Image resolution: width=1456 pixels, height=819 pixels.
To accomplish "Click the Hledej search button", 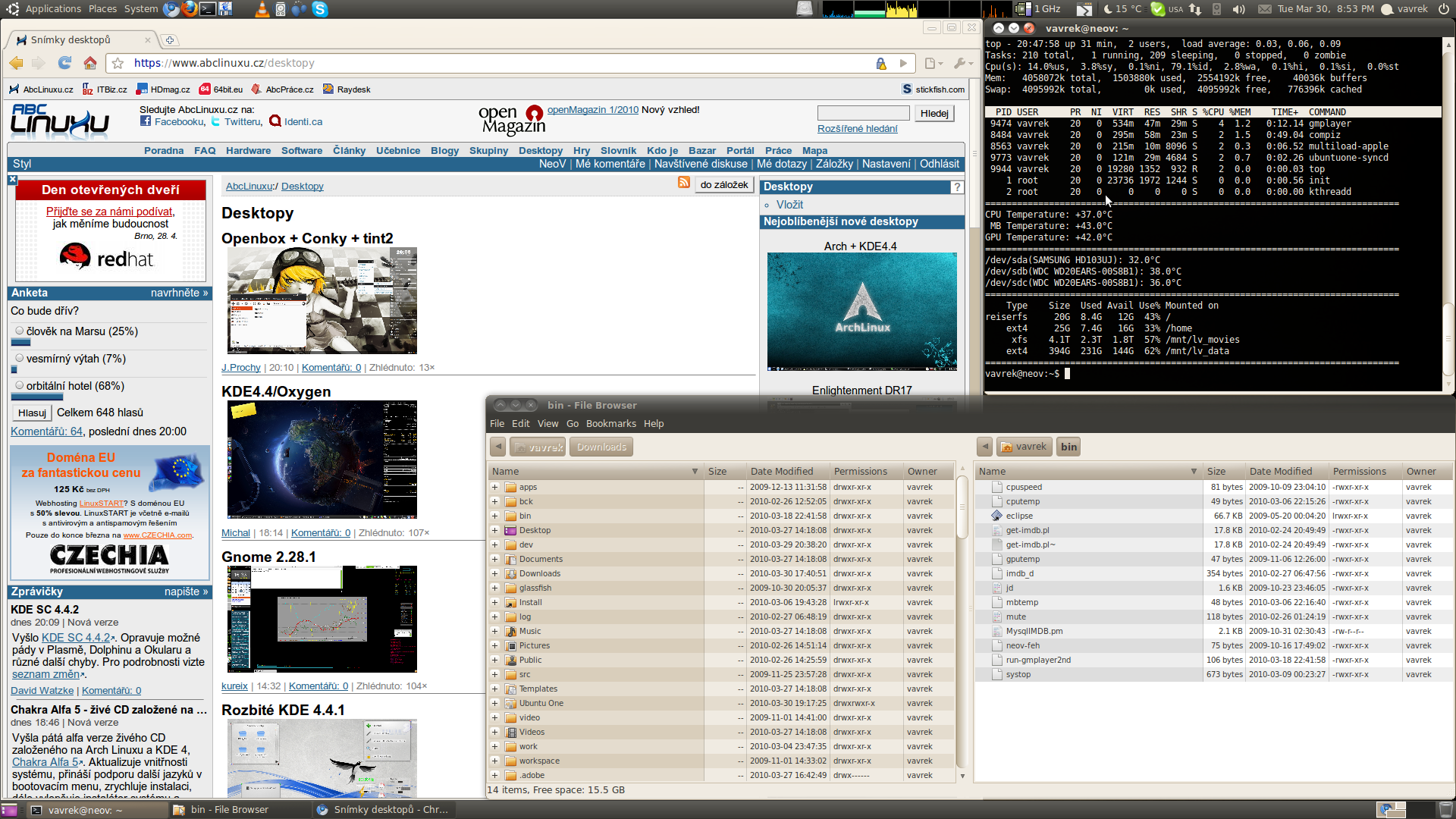I will pos(934,114).
